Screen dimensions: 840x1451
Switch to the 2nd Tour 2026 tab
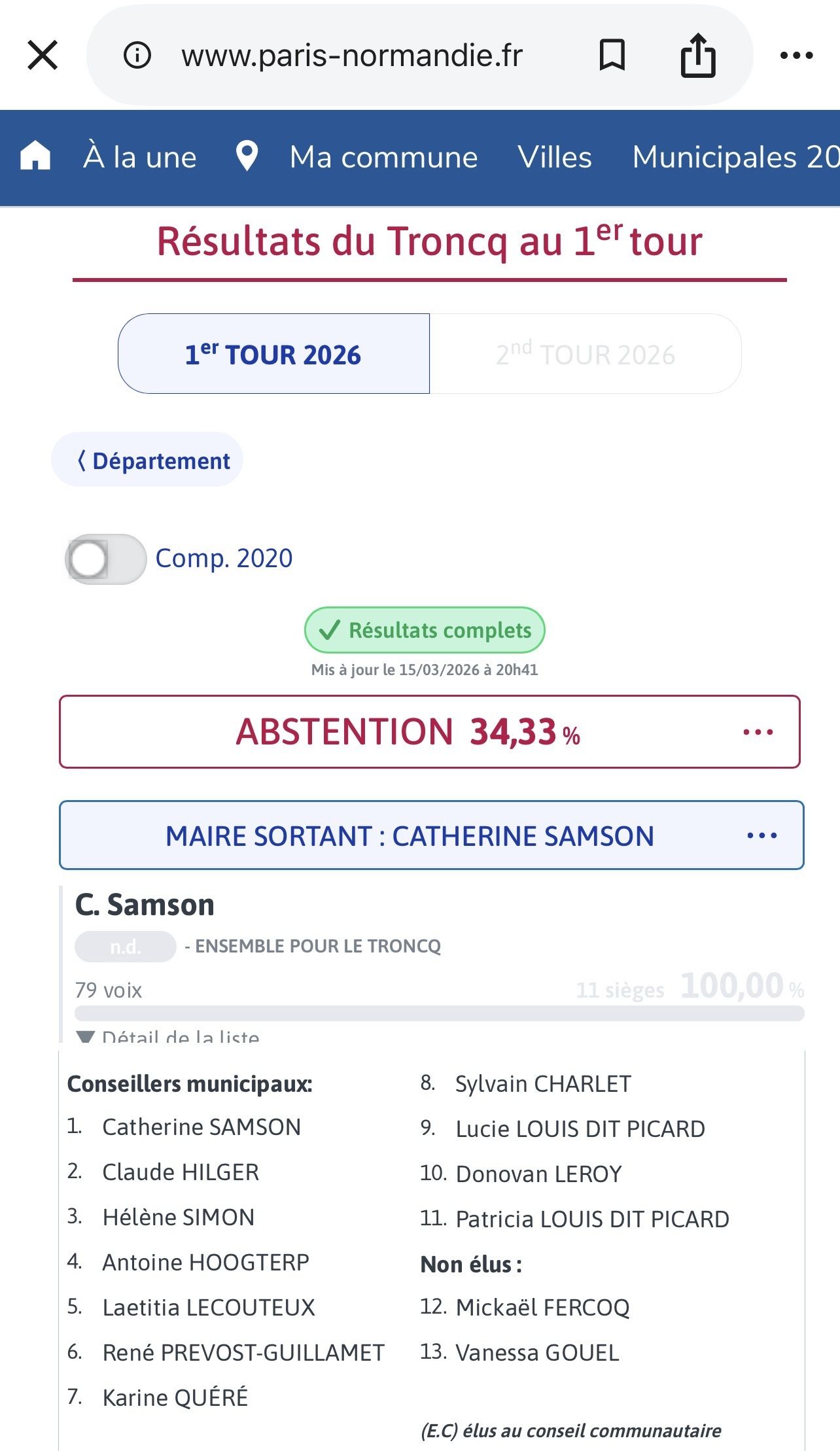(585, 354)
